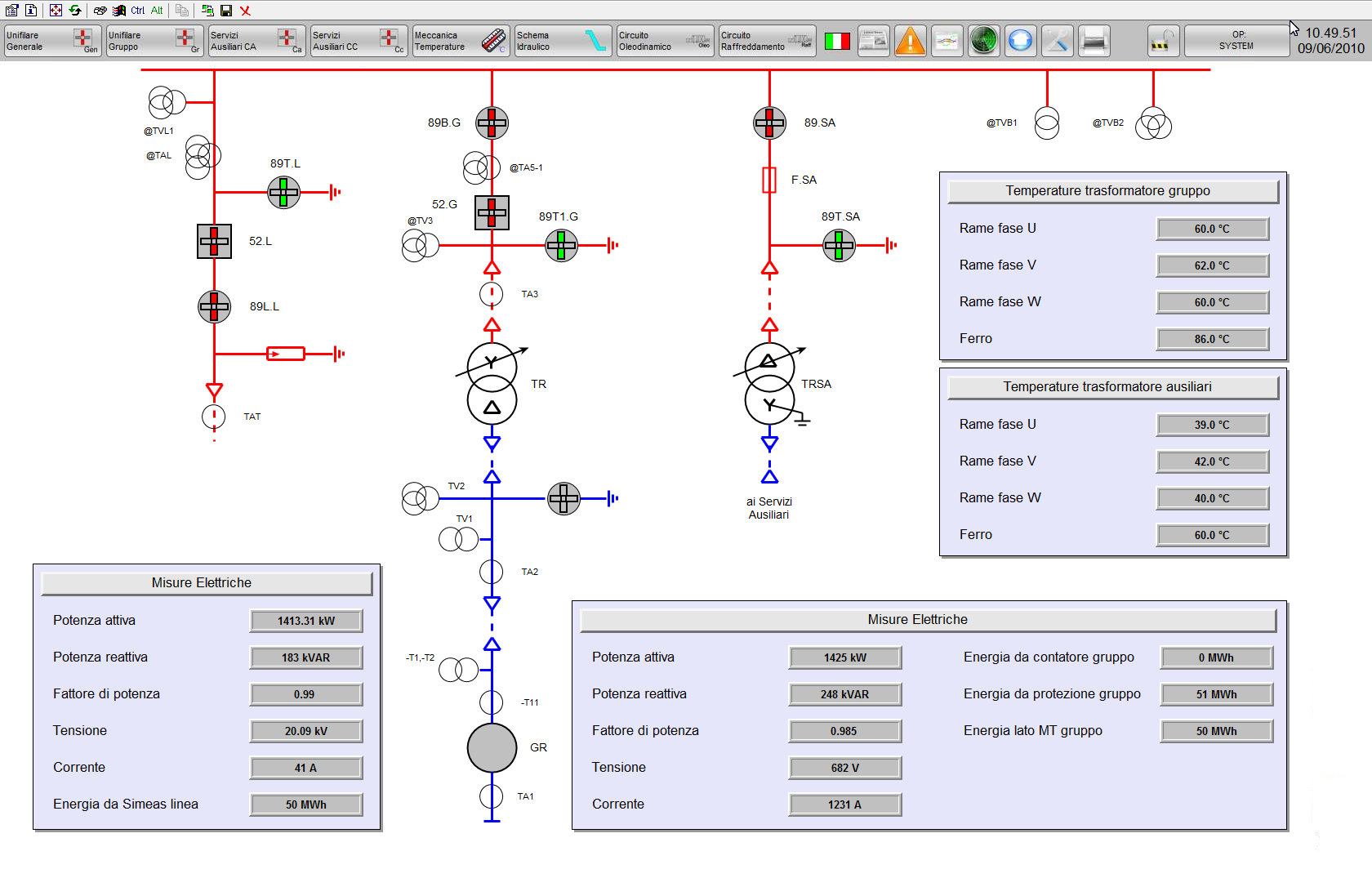Click the 0.985 Fattore di potenza value

pyautogui.click(x=845, y=731)
